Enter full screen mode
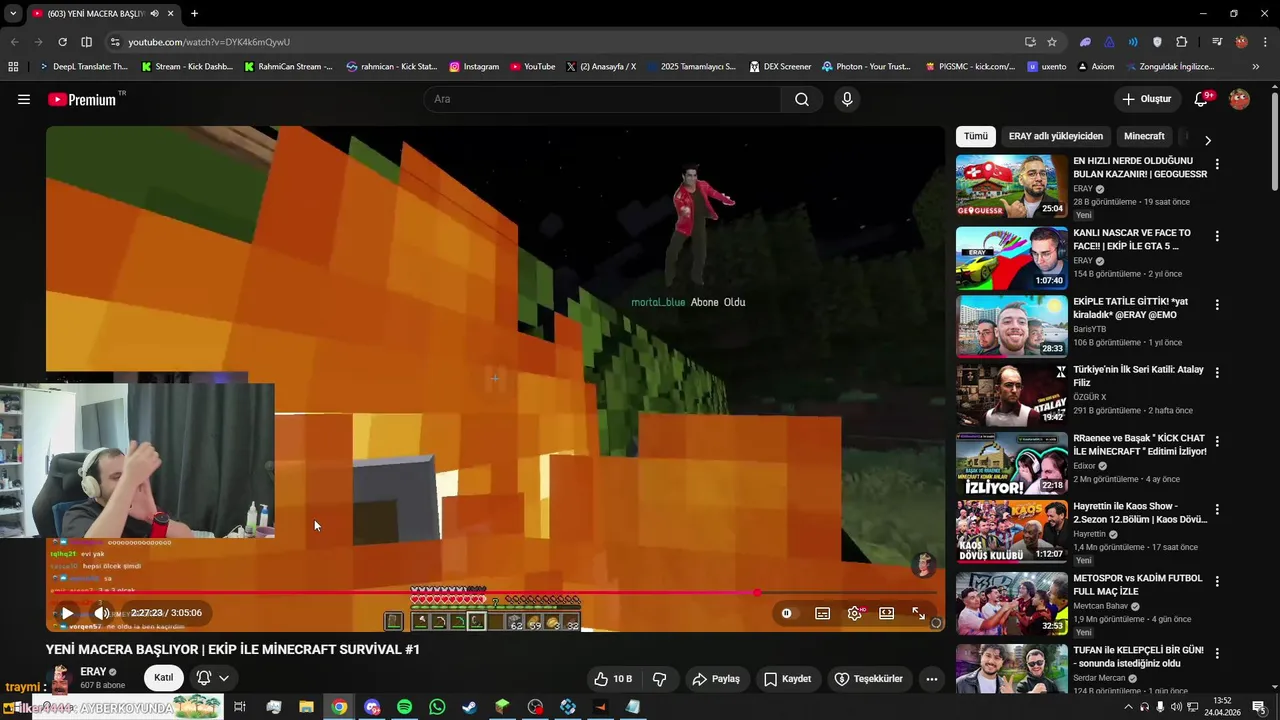This screenshot has width=1280, height=720. (918, 613)
